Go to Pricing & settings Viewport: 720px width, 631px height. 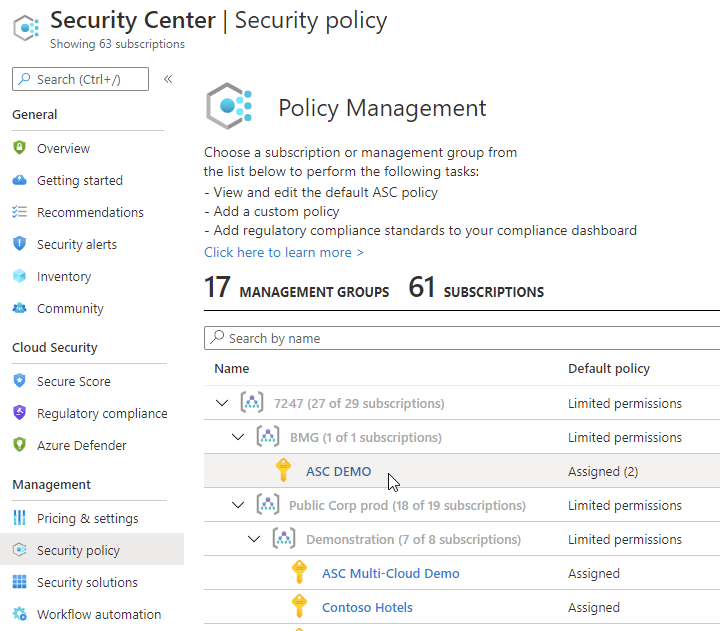(x=88, y=518)
